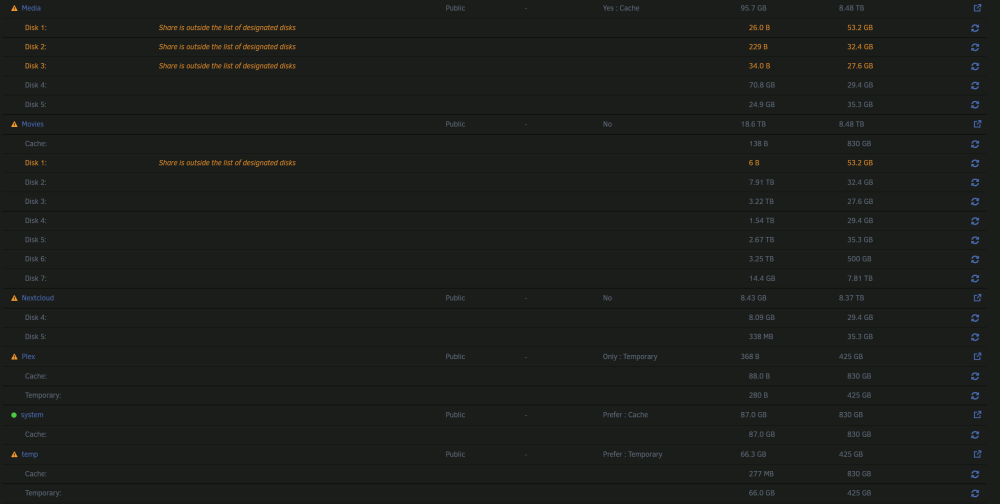The width and height of the screenshot is (1000, 504).
Task: Refresh Movies Cache row showing 138 B
Action: (x=974, y=144)
